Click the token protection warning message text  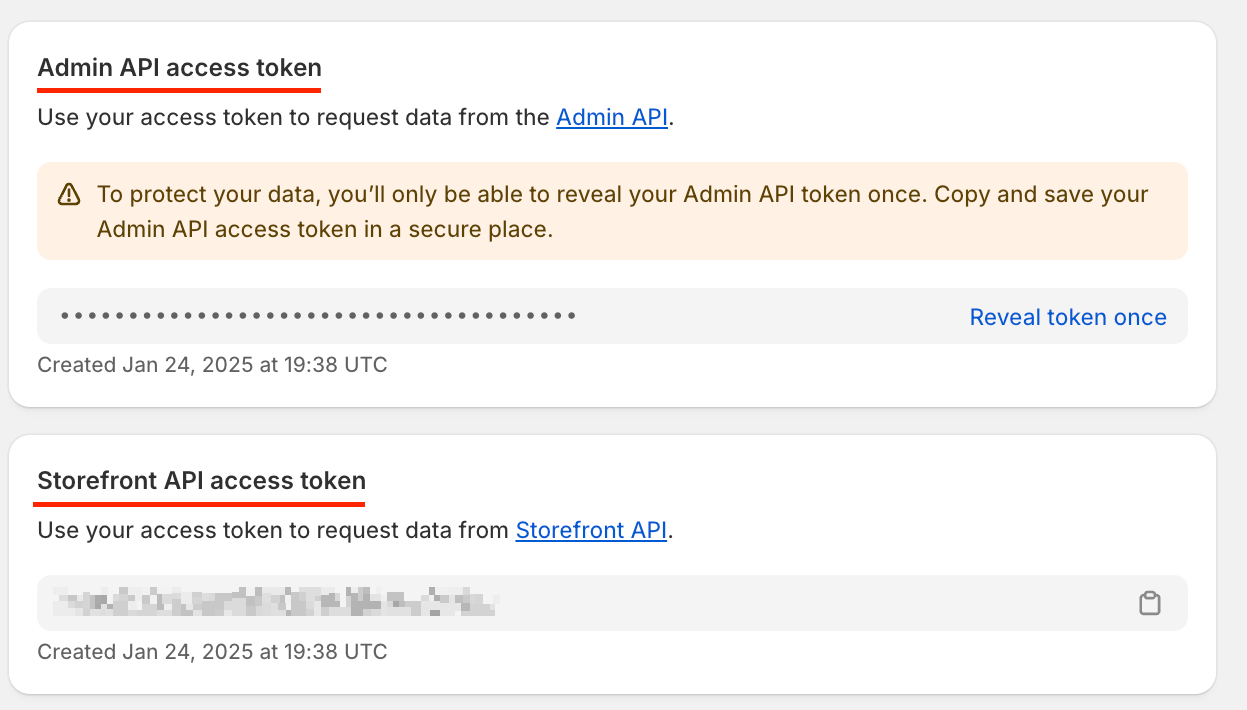click(x=622, y=211)
